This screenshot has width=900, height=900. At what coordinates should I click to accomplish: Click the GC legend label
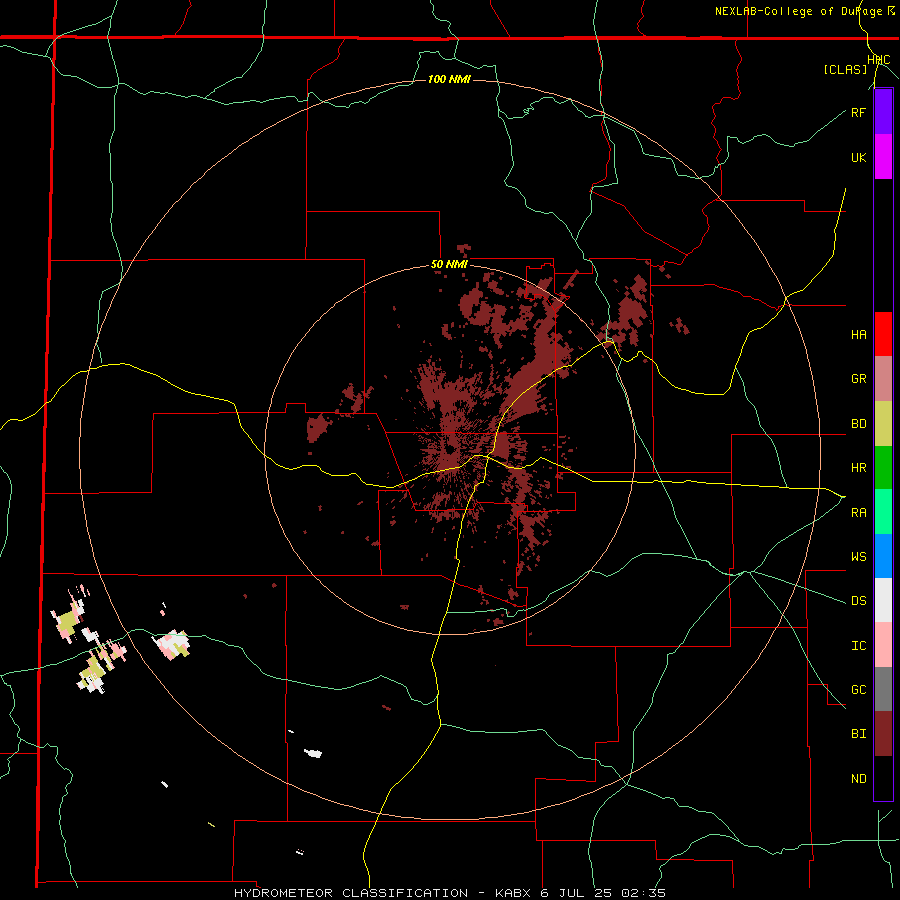[x=858, y=690]
